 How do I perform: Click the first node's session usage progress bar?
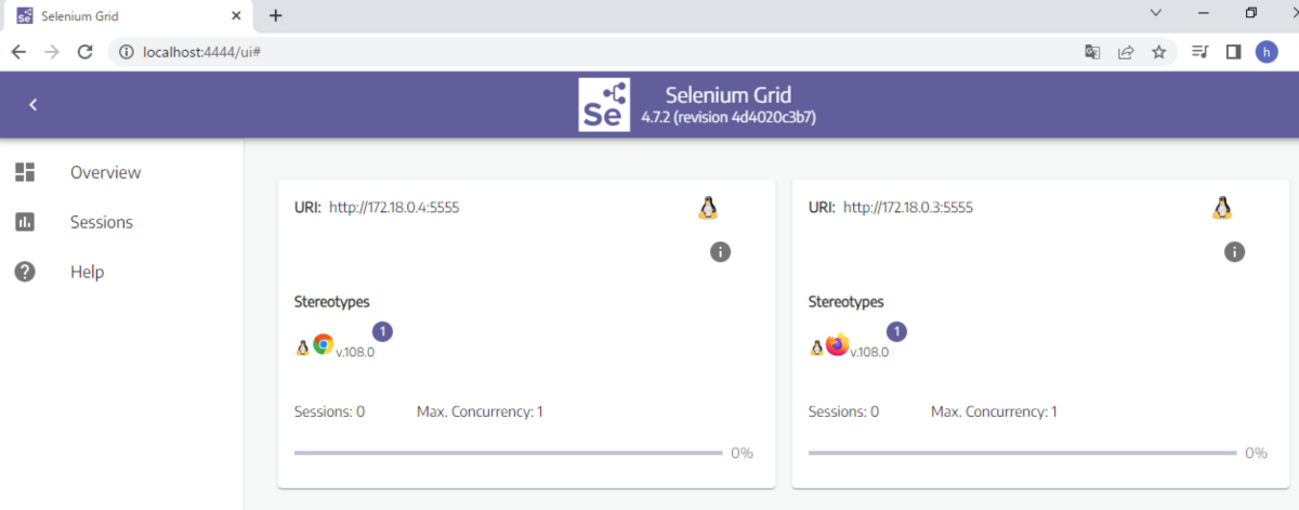[x=508, y=453]
